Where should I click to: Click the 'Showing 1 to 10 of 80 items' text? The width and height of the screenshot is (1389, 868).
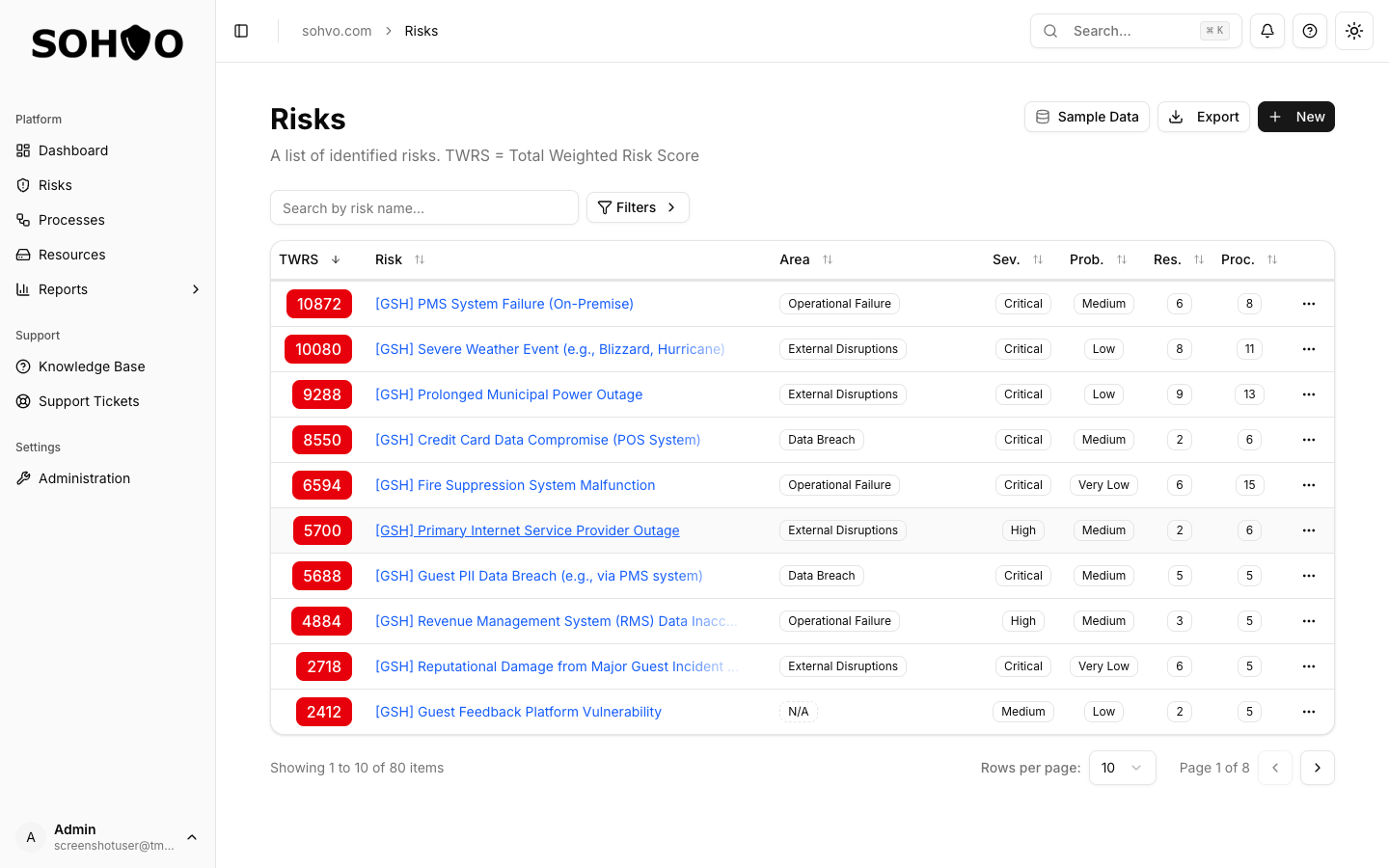pyautogui.click(x=357, y=768)
